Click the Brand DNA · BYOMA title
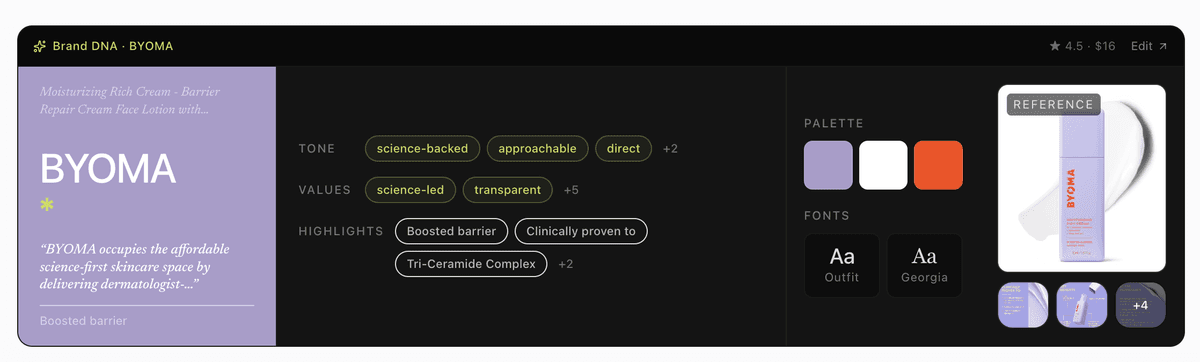The image size is (1200, 362). (113, 46)
